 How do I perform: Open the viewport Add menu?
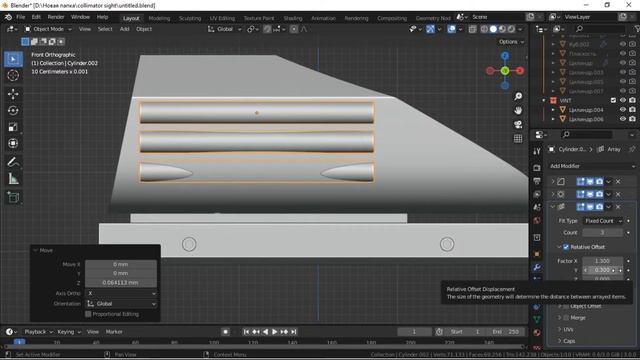pyautogui.click(x=124, y=29)
